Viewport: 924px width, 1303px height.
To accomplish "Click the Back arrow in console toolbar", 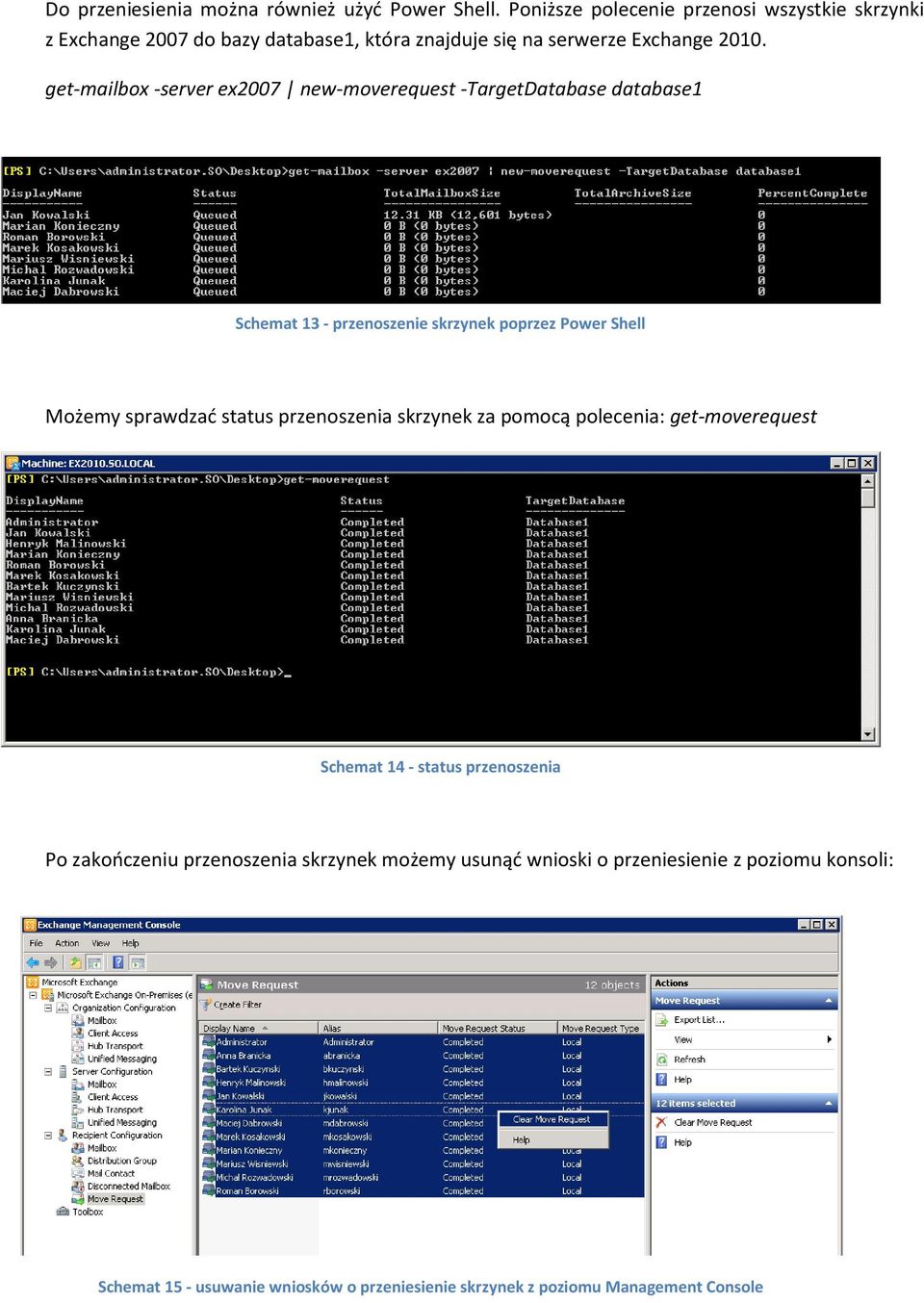I will [33, 962].
